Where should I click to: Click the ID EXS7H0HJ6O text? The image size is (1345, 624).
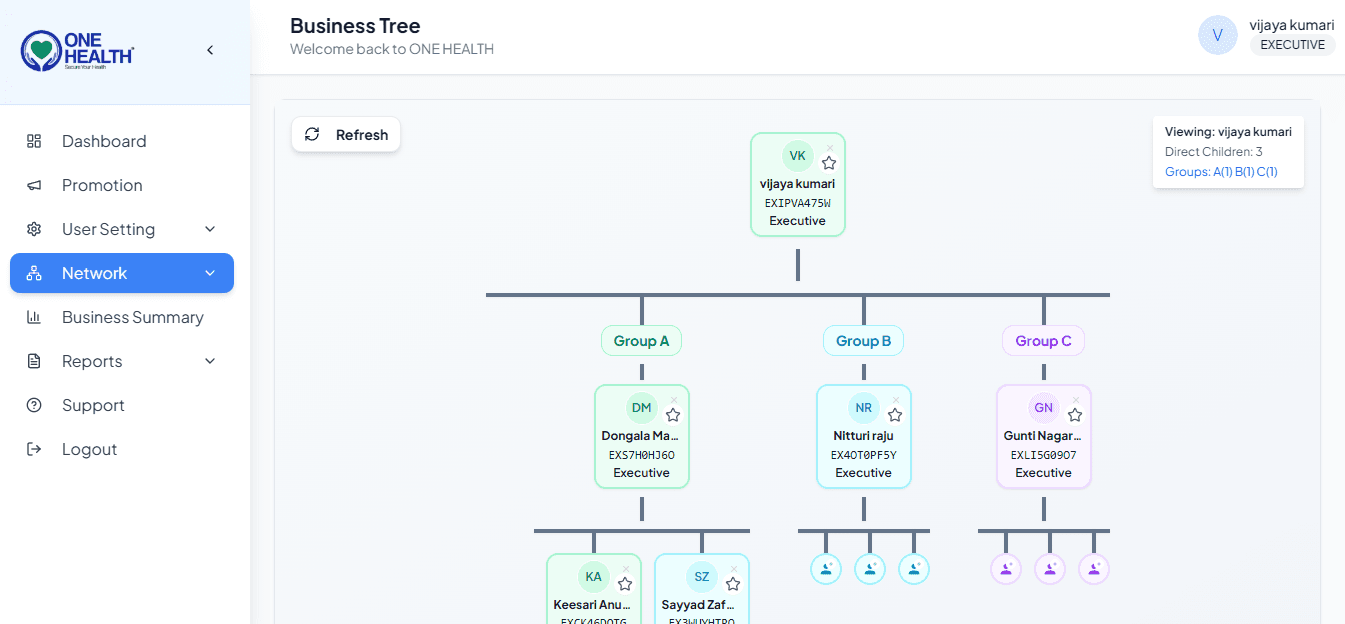coord(642,455)
